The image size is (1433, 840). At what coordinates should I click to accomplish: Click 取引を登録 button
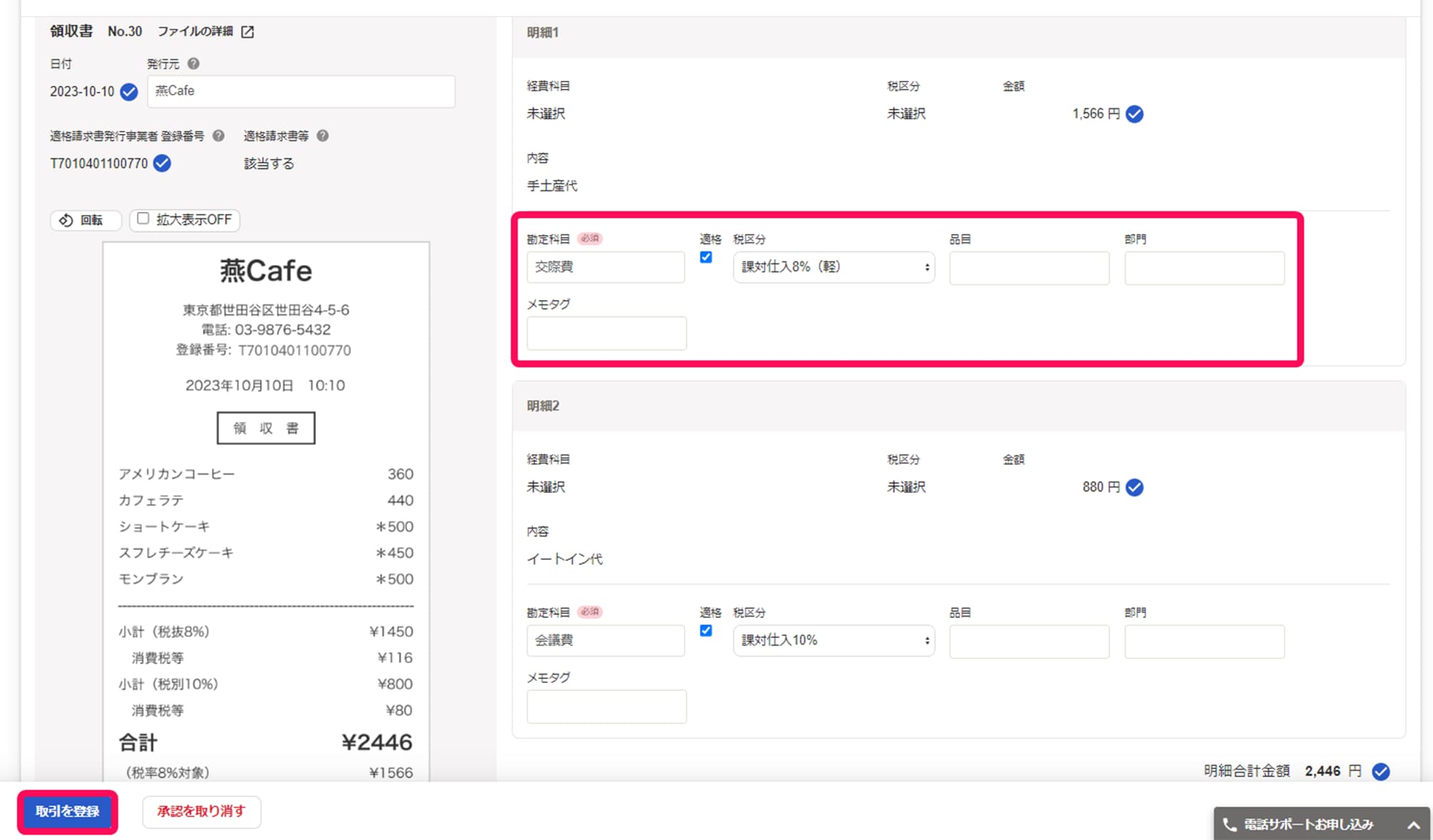point(67,811)
